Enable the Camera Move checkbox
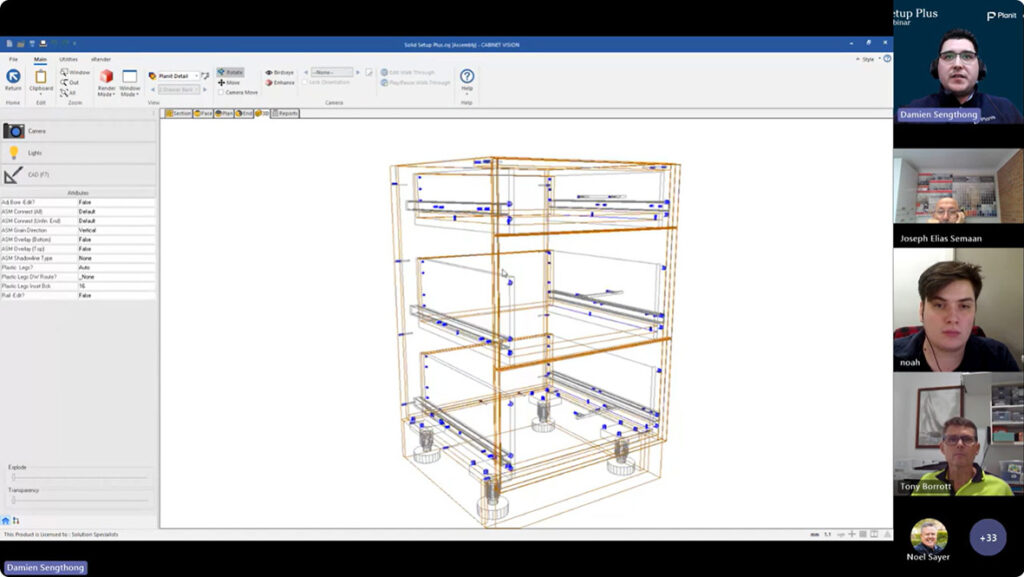 tap(221, 92)
